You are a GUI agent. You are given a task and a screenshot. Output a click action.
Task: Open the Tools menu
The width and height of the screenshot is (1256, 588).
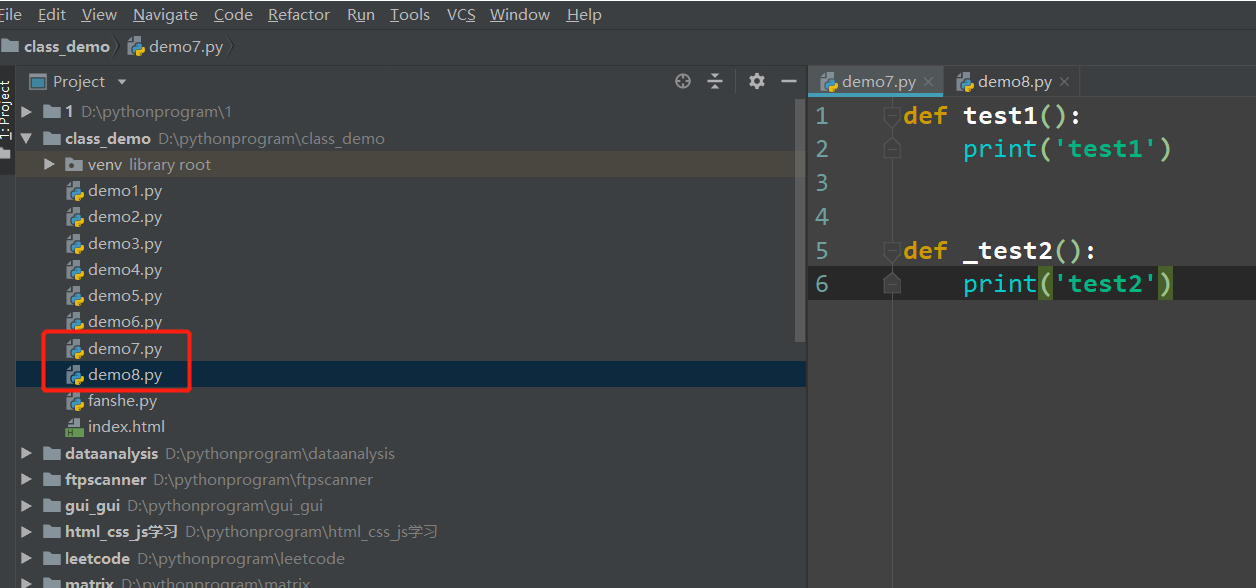pyautogui.click(x=410, y=14)
